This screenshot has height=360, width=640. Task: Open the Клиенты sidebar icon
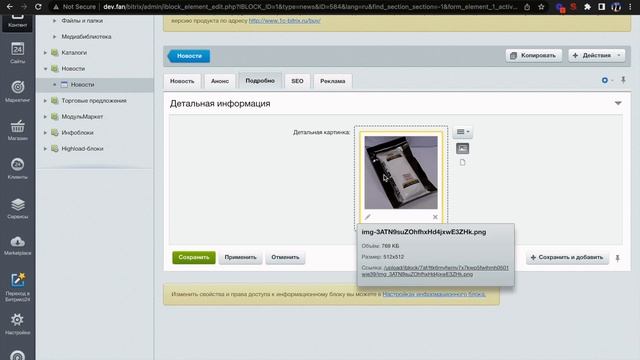tap(17, 169)
